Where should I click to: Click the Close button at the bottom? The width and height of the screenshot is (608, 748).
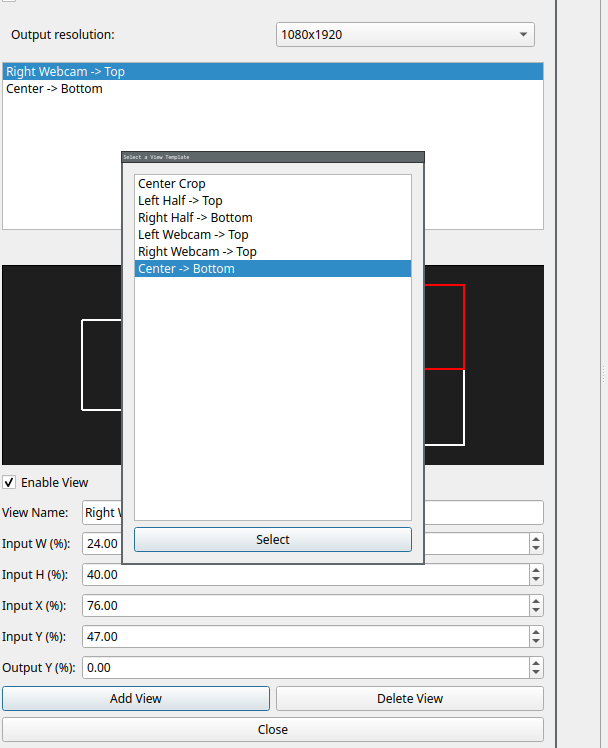[272, 730]
